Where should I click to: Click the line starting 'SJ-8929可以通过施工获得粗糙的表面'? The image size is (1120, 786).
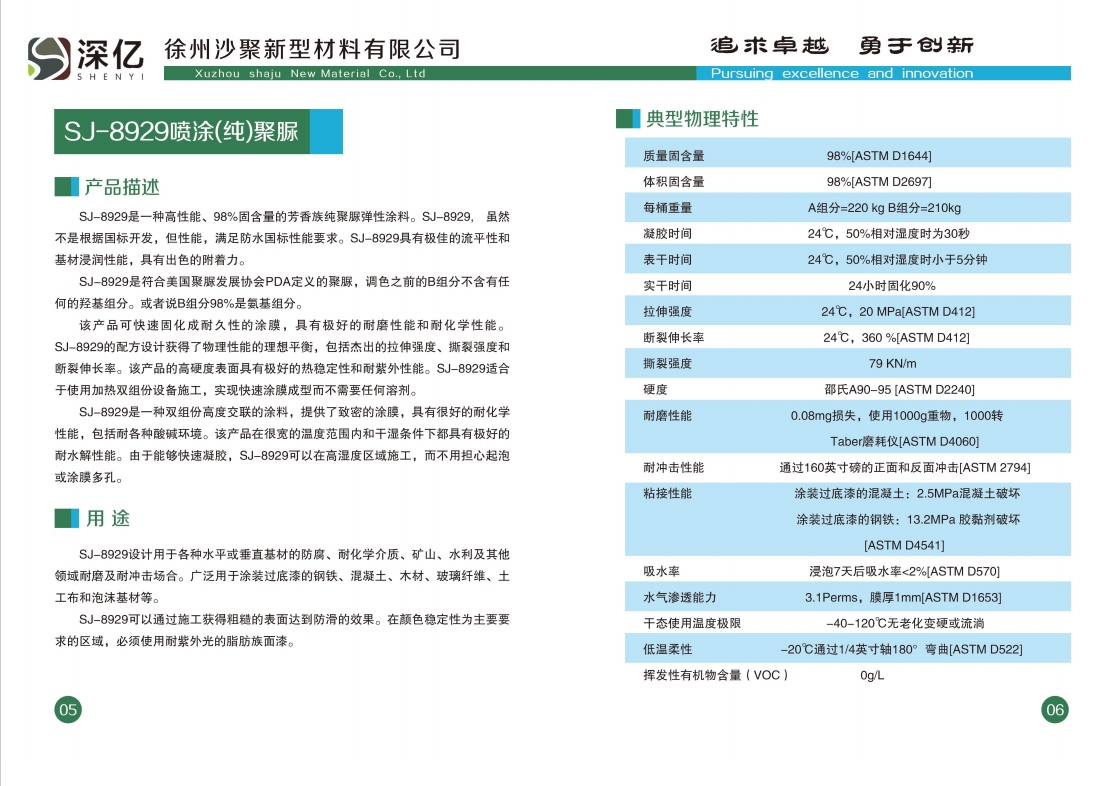point(294,620)
